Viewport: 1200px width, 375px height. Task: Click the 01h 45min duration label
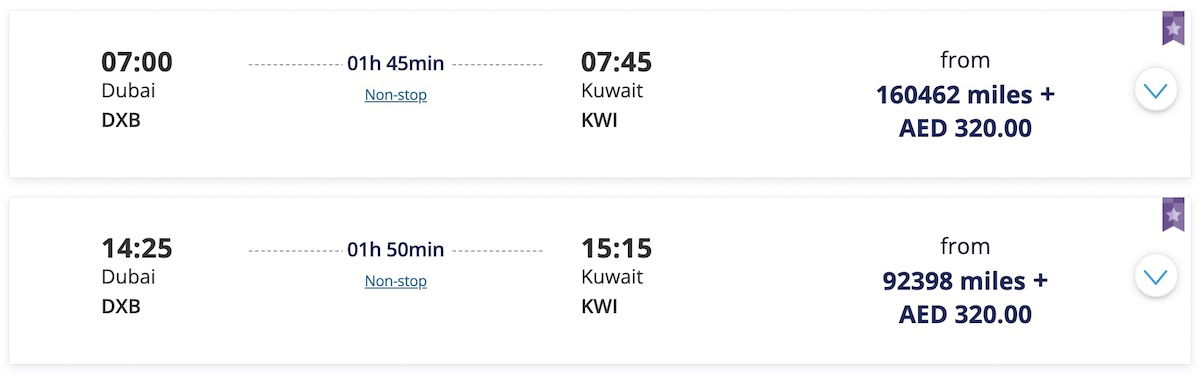(396, 64)
